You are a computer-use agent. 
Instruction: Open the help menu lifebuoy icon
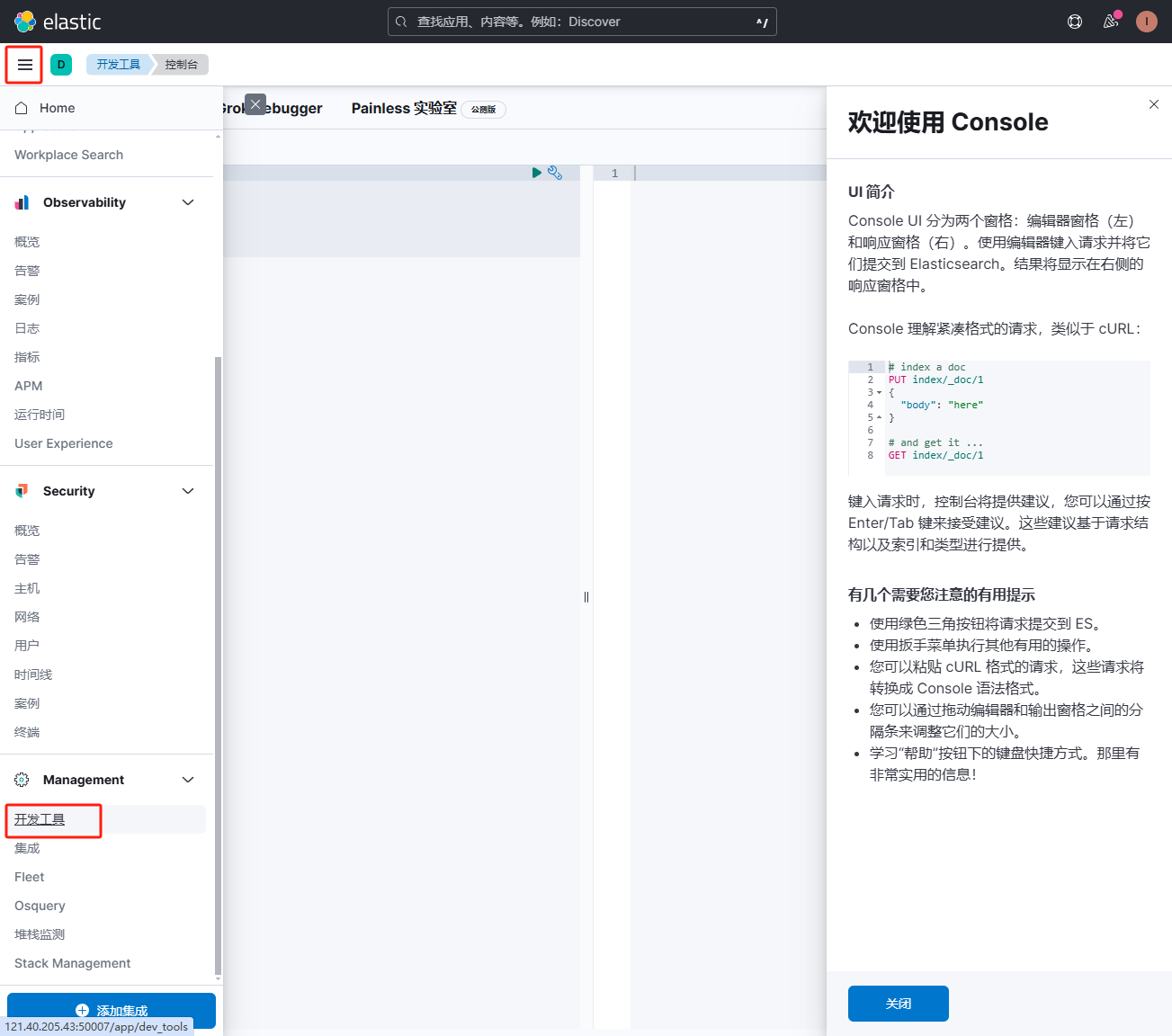click(x=1074, y=22)
